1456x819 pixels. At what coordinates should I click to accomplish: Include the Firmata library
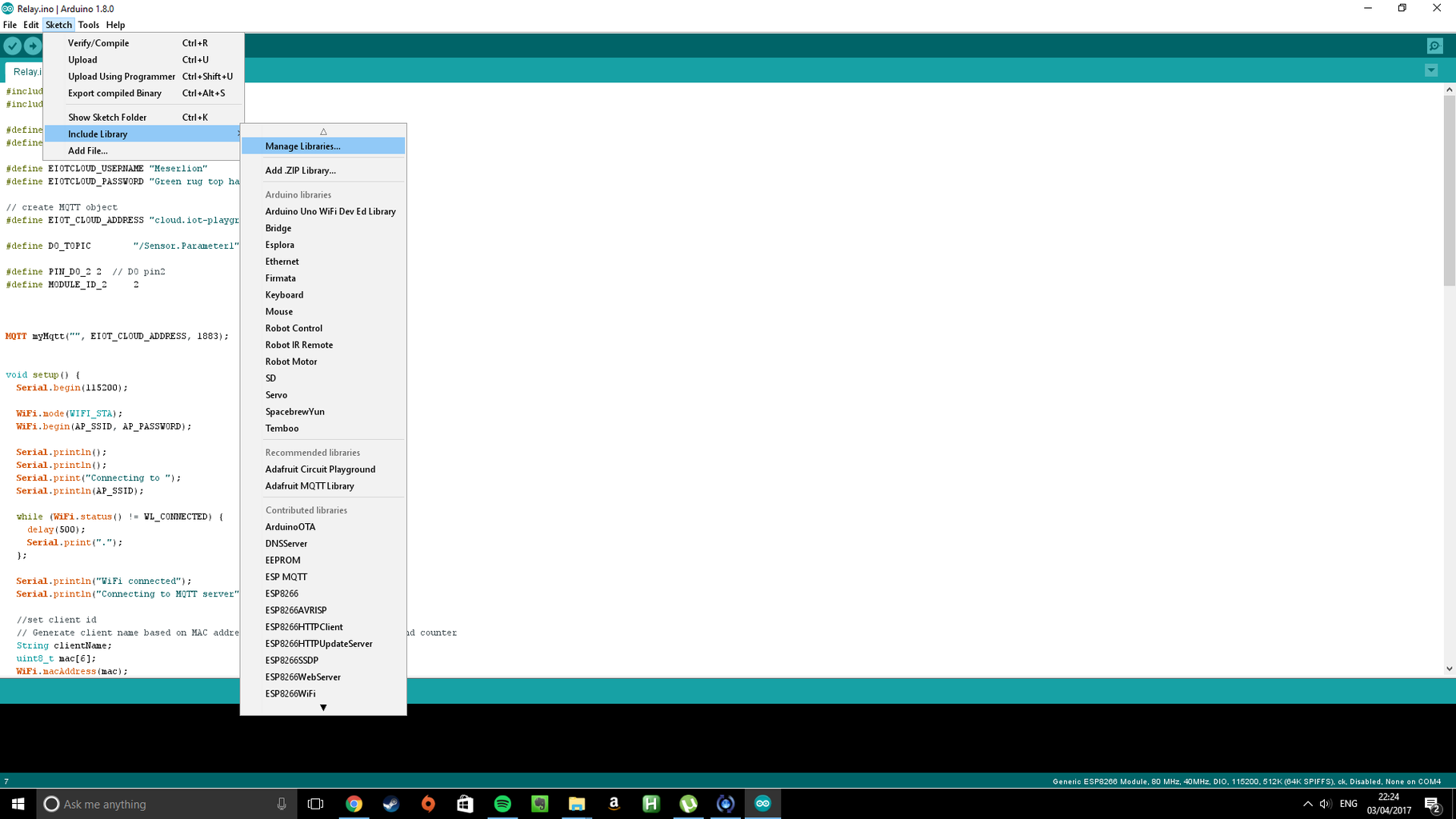(x=323, y=278)
